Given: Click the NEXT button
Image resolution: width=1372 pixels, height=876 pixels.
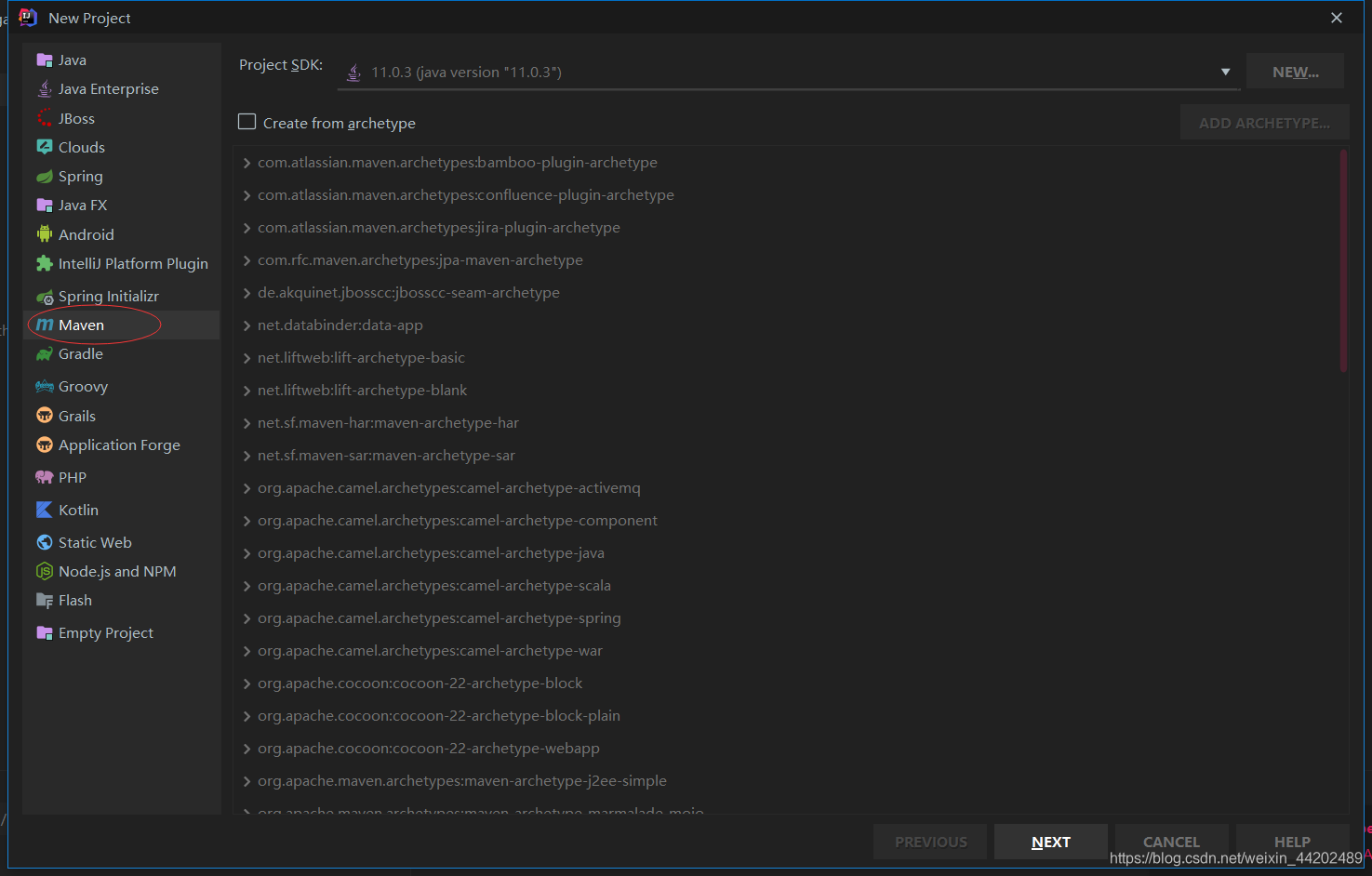Looking at the screenshot, I should click(1050, 842).
